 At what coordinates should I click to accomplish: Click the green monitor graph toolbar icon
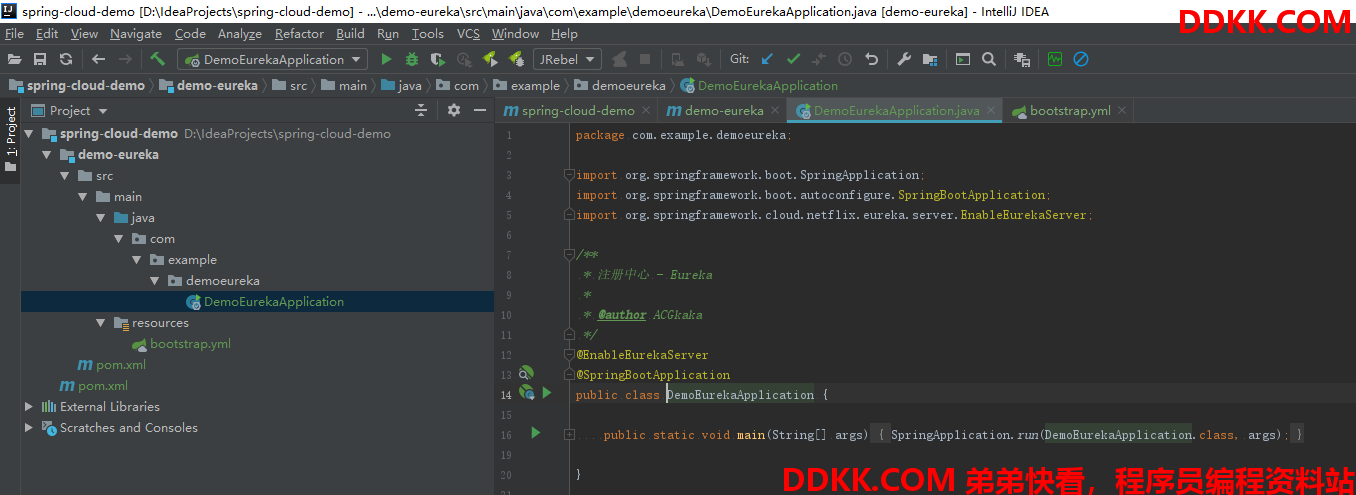tap(1055, 60)
